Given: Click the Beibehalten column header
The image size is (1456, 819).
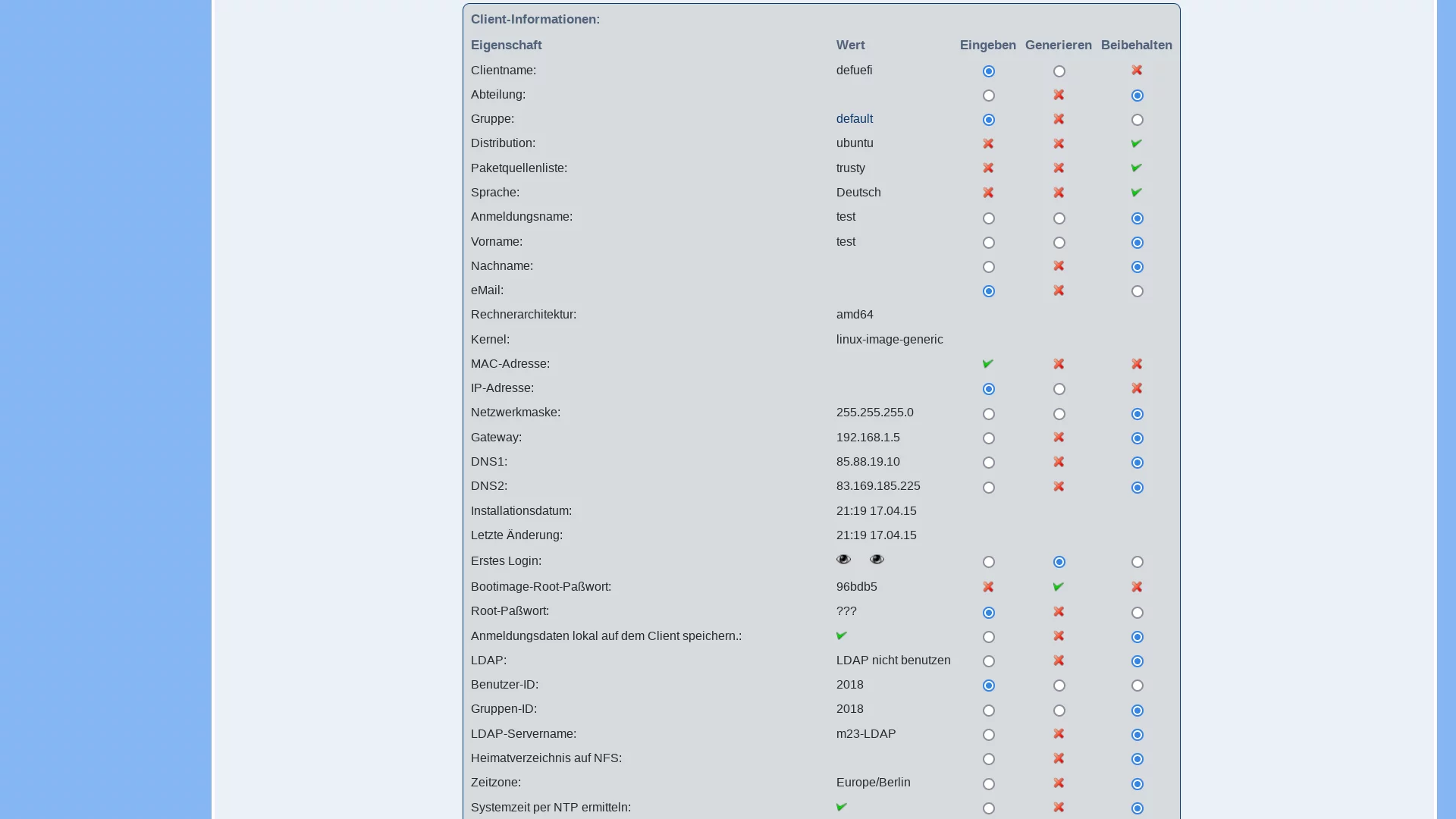Looking at the screenshot, I should coord(1136,45).
